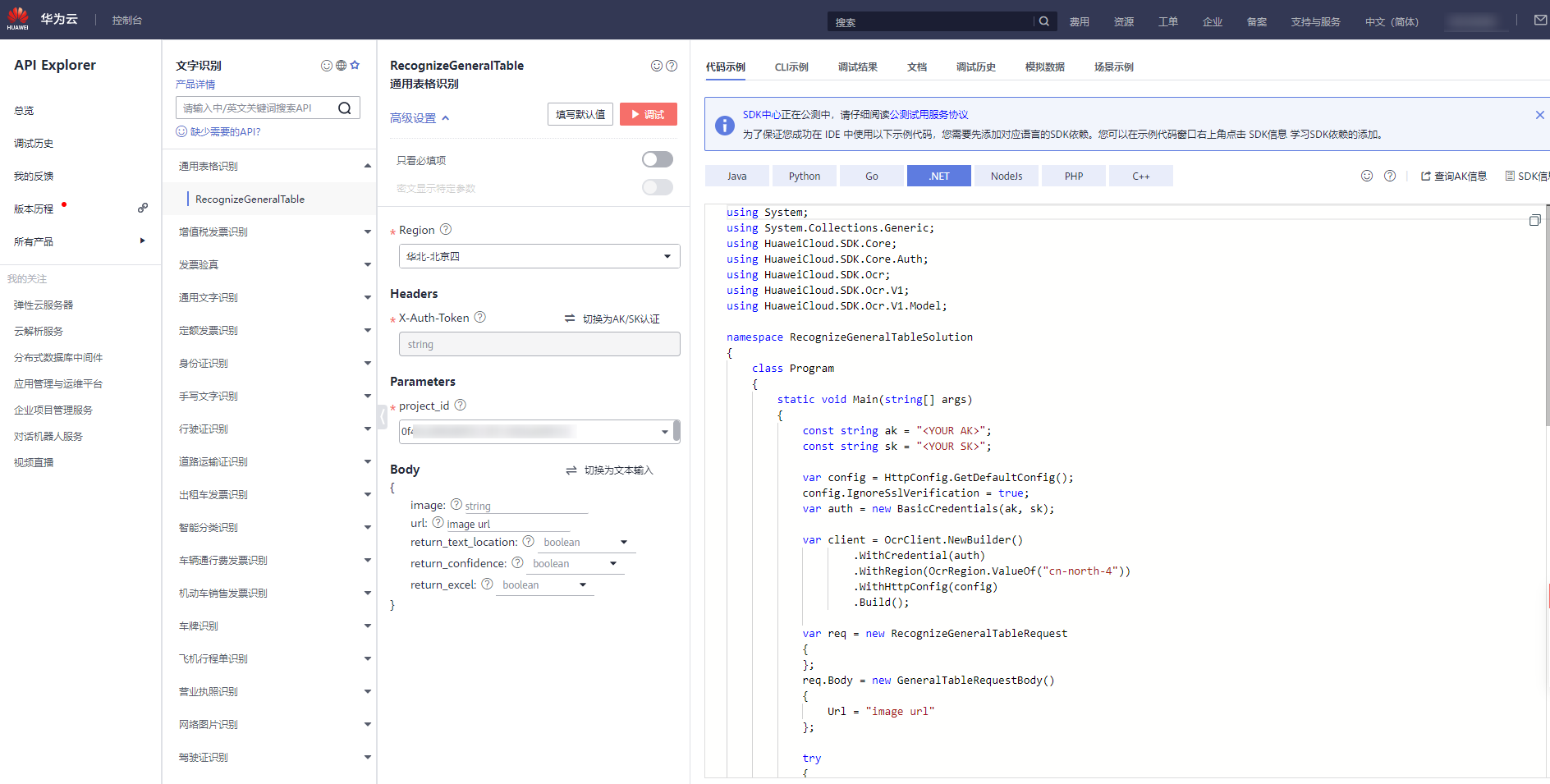
Task: Collapse 高级设置 section
Action: pyautogui.click(x=420, y=118)
